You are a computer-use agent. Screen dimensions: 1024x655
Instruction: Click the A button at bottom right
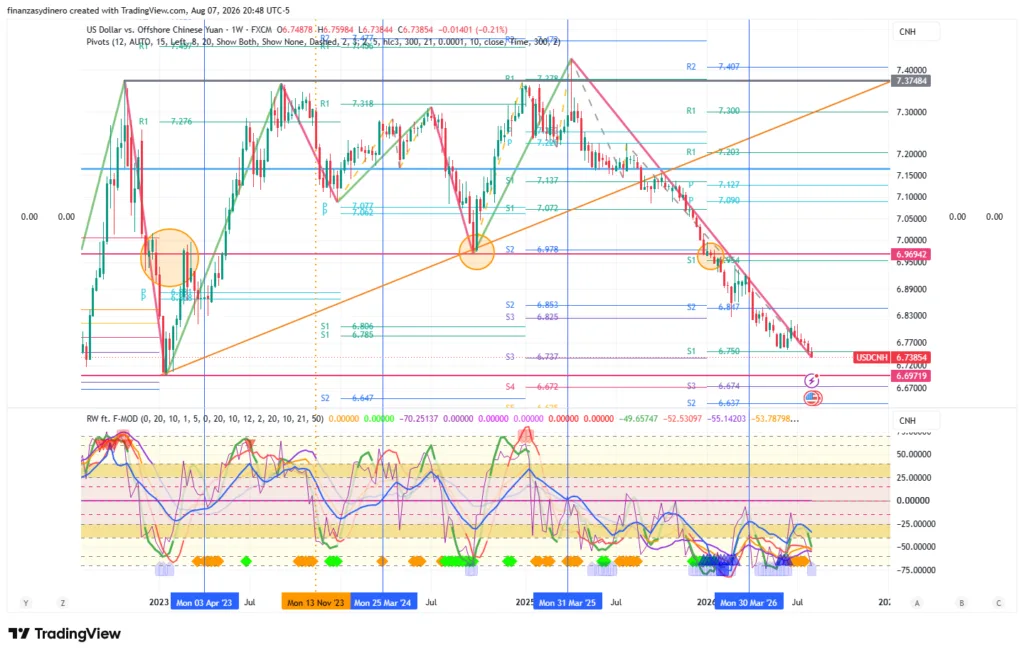tap(917, 603)
